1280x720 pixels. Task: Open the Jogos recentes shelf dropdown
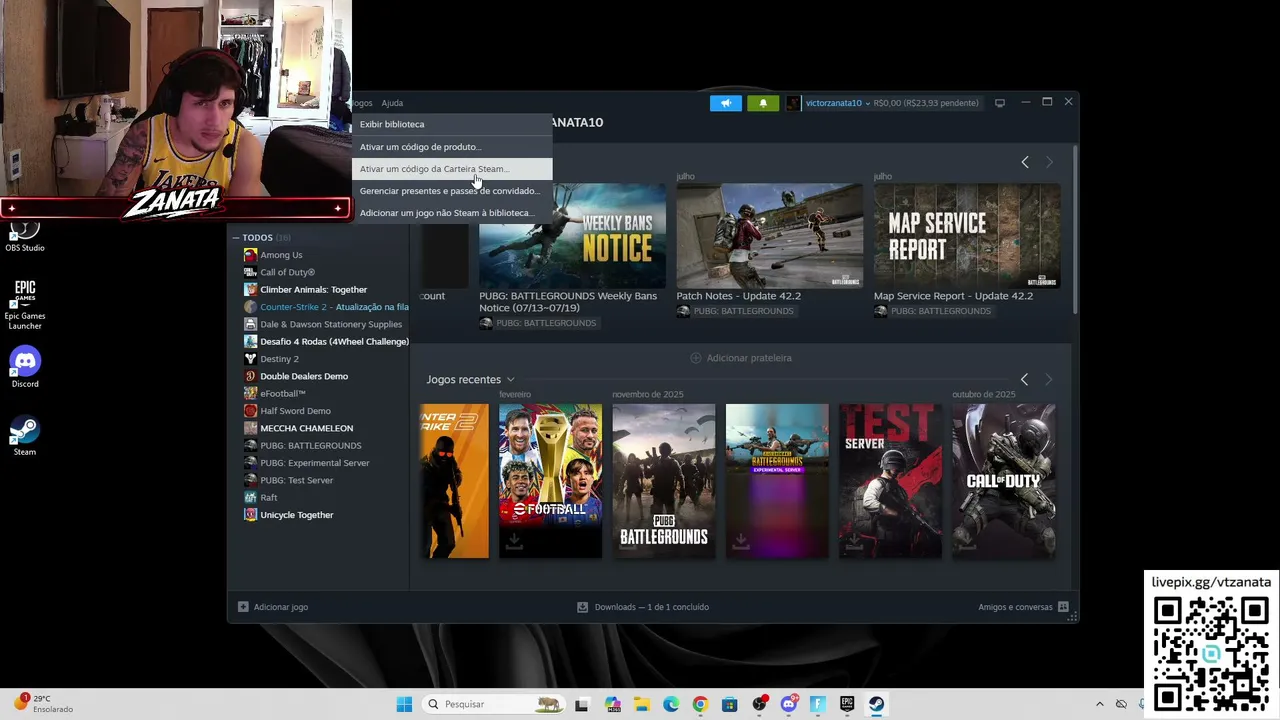(x=510, y=380)
